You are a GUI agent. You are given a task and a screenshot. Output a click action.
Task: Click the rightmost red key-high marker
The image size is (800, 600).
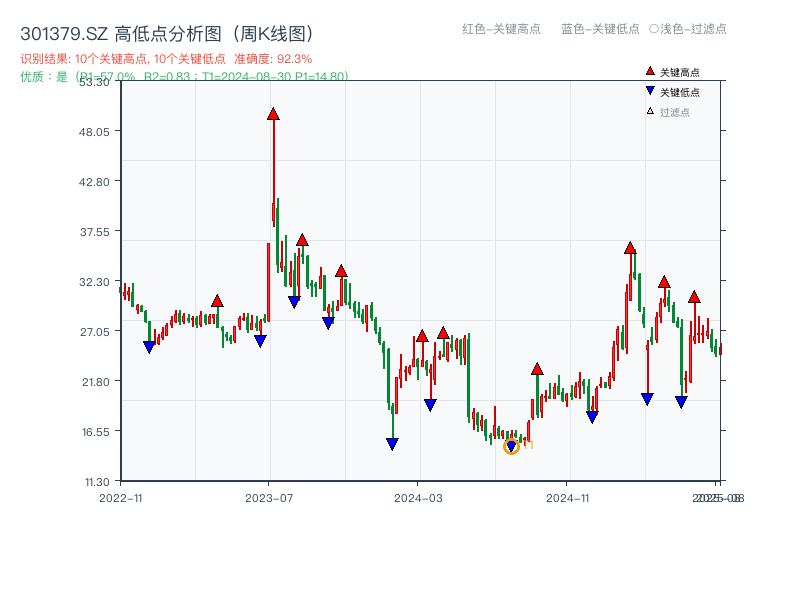coord(694,297)
